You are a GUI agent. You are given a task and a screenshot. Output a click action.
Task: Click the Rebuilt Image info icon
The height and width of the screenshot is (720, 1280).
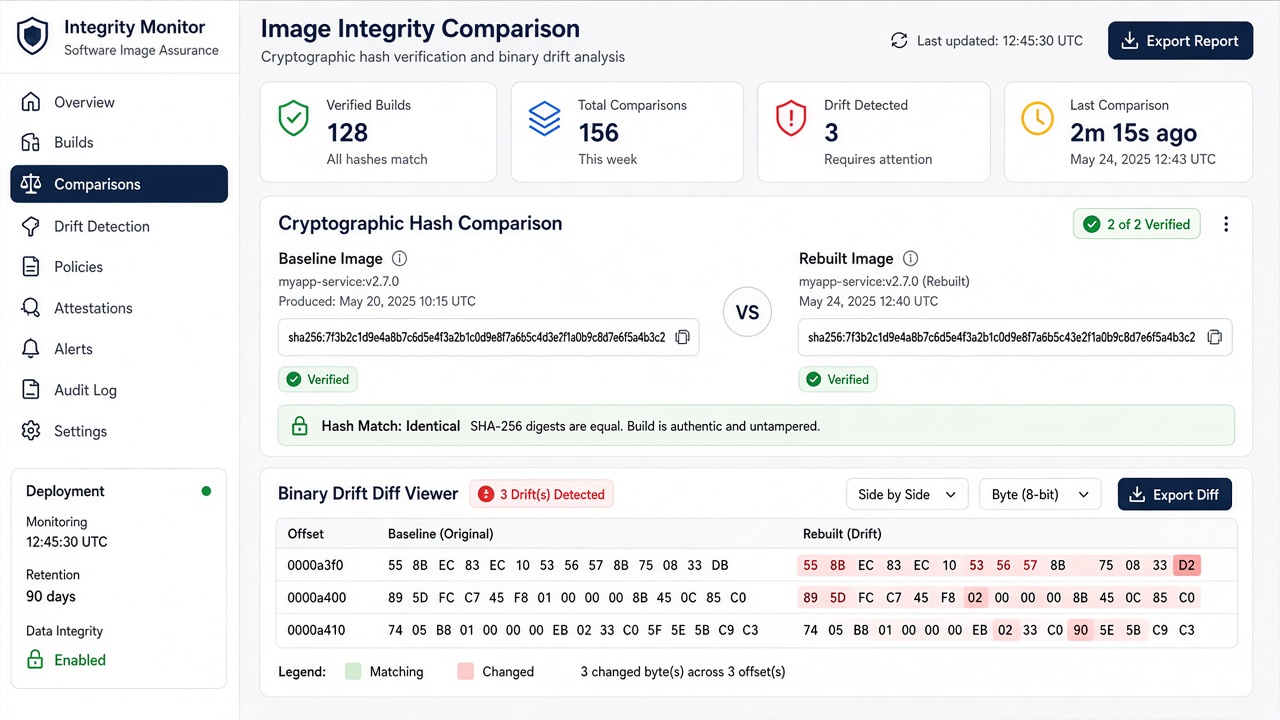(910, 258)
